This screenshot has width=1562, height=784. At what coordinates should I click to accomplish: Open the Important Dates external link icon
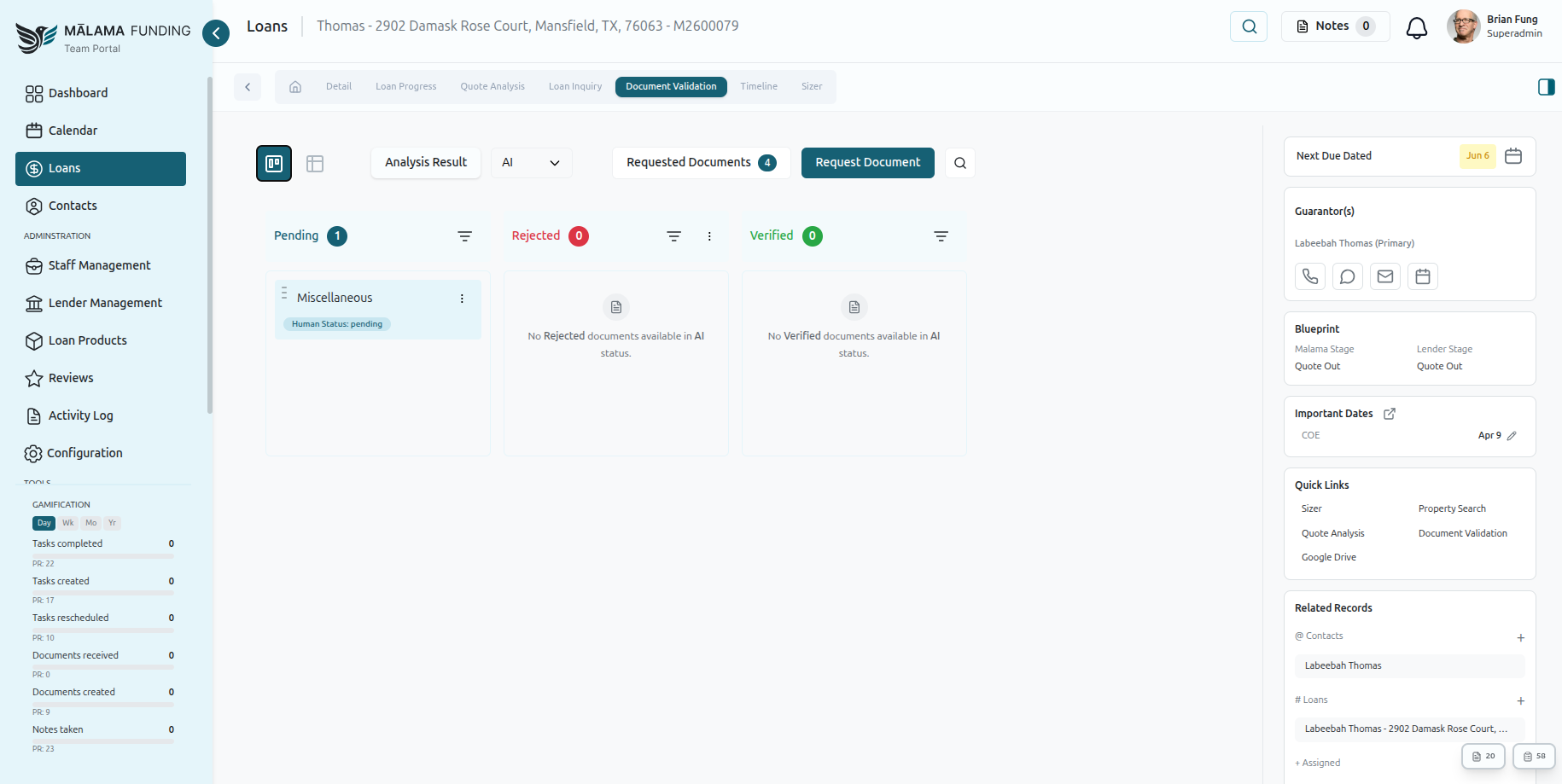pos(1390,413)
